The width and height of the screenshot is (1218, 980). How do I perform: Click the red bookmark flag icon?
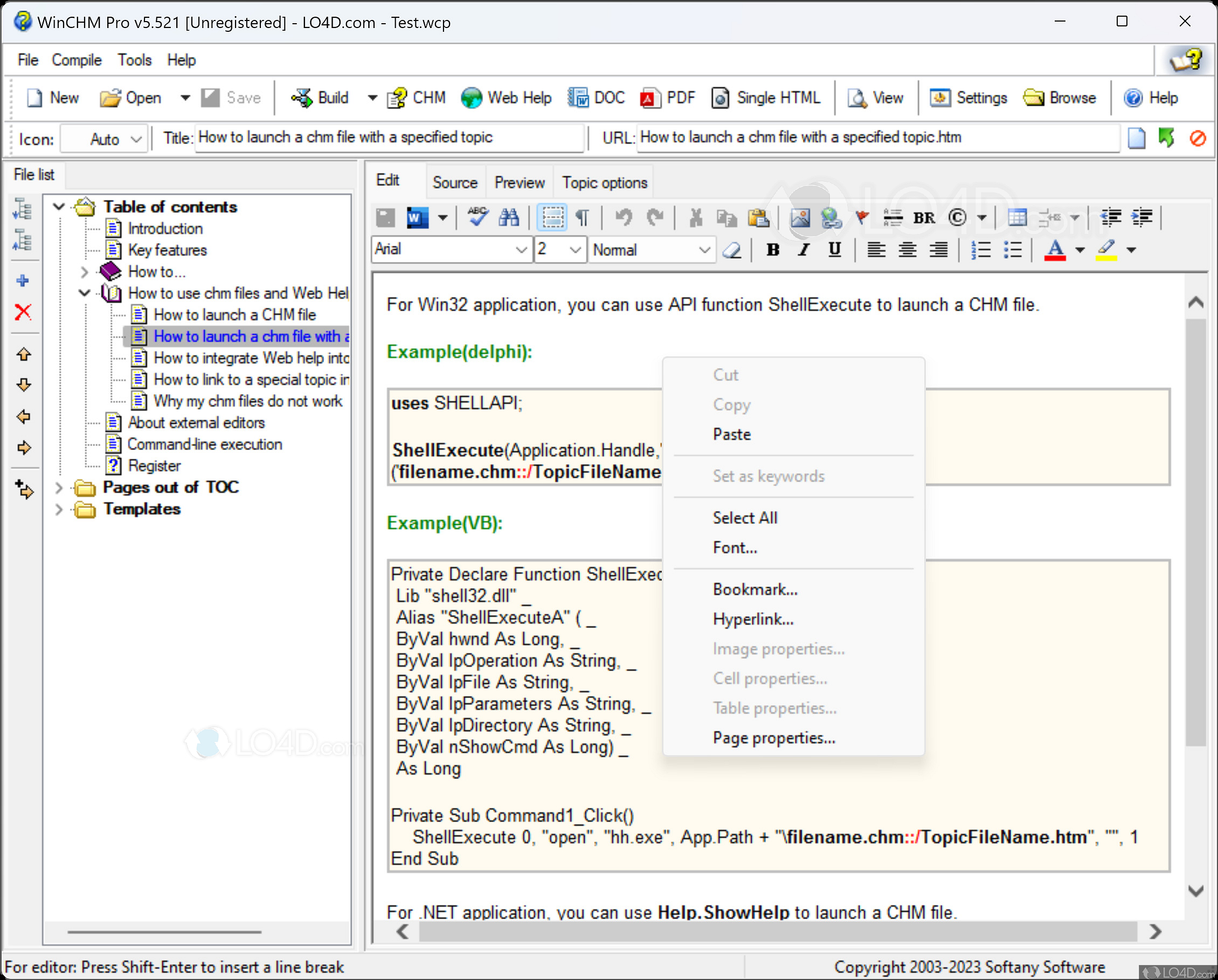(862, 217)
